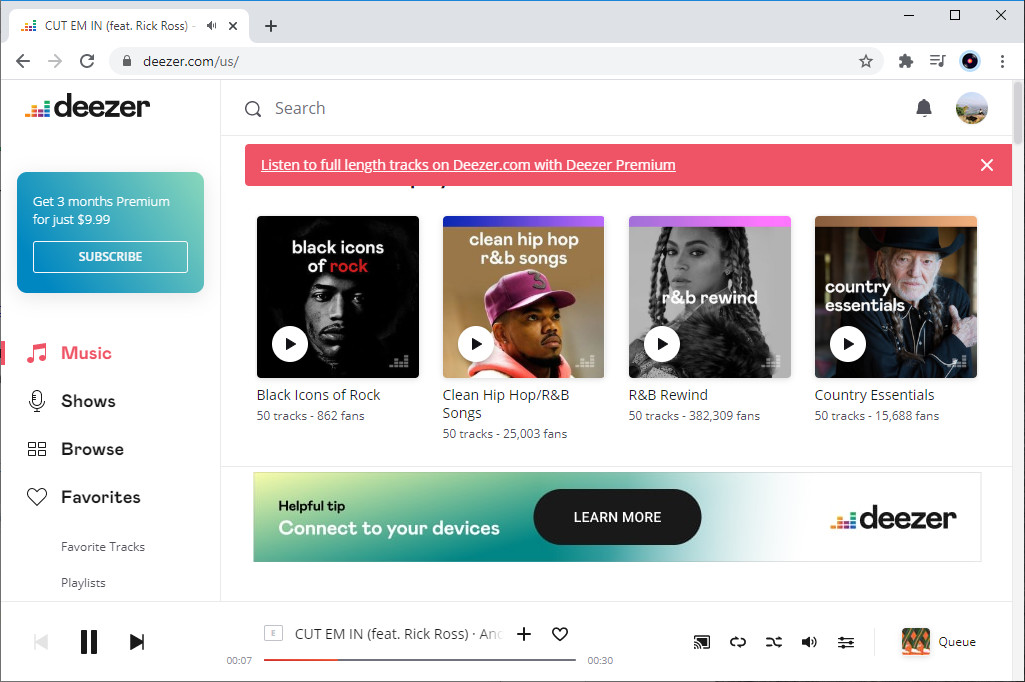Viewport: 1025px width, 682px height.
Task: Toggle shuffle mode
Action: point(773,642)
